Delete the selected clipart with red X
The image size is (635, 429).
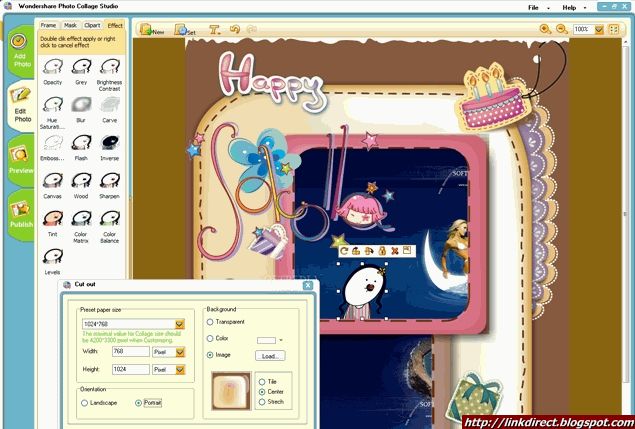point(394,251)
